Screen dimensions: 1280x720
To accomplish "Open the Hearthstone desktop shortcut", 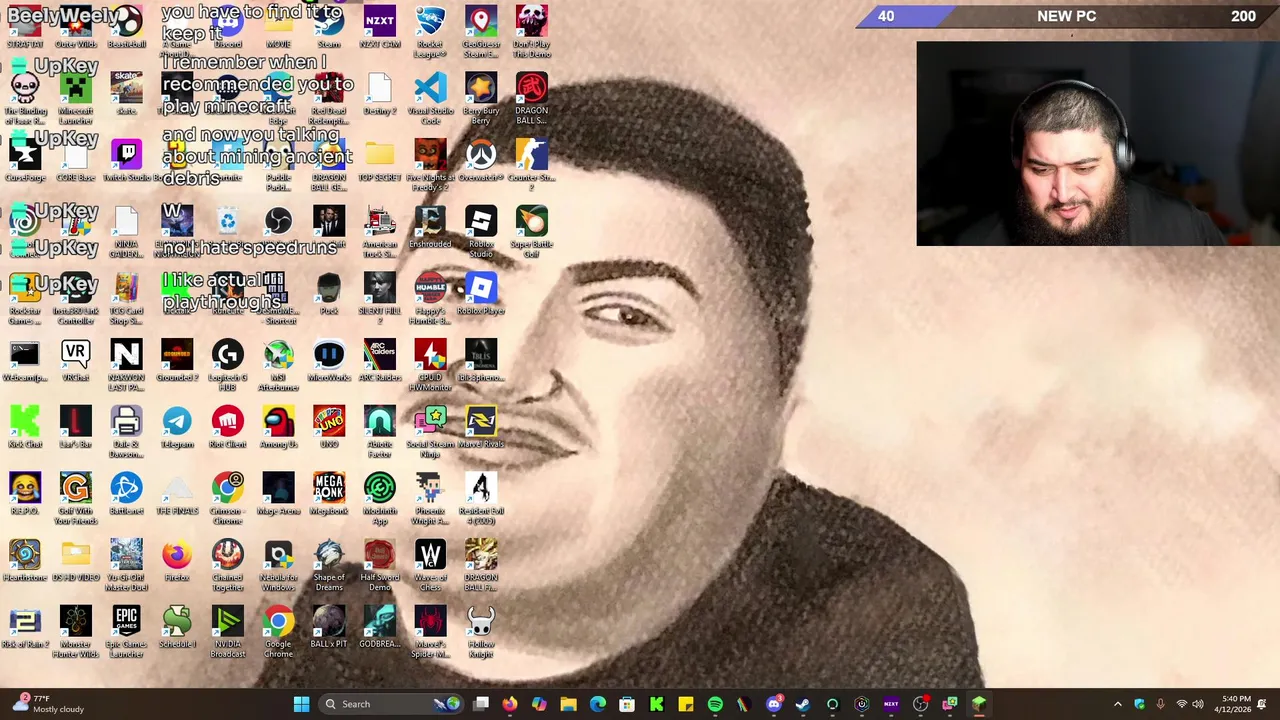I will coord(25,561).
